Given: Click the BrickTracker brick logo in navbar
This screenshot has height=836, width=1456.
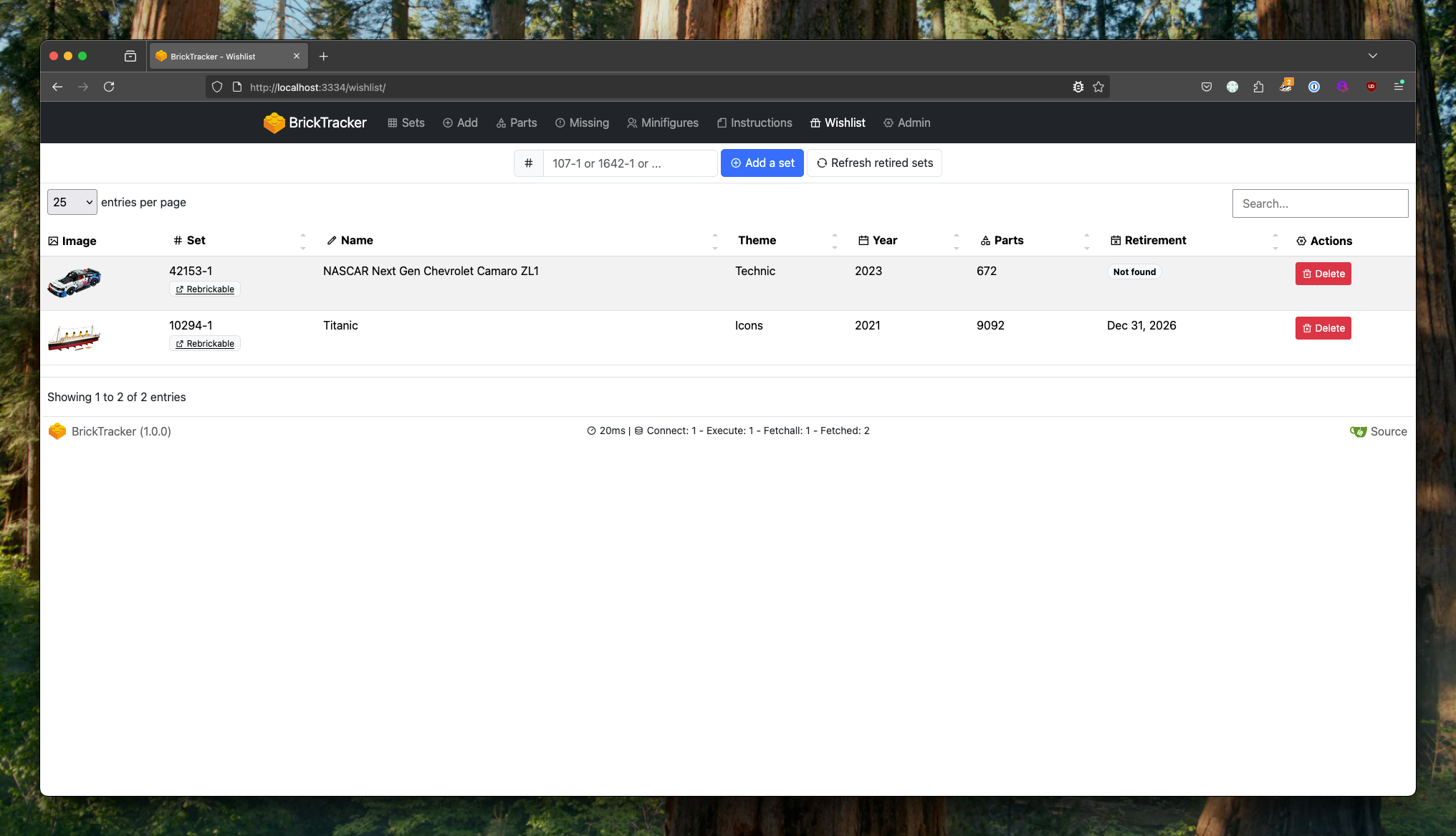Looking at the screenshot, I should pos(274,123).
